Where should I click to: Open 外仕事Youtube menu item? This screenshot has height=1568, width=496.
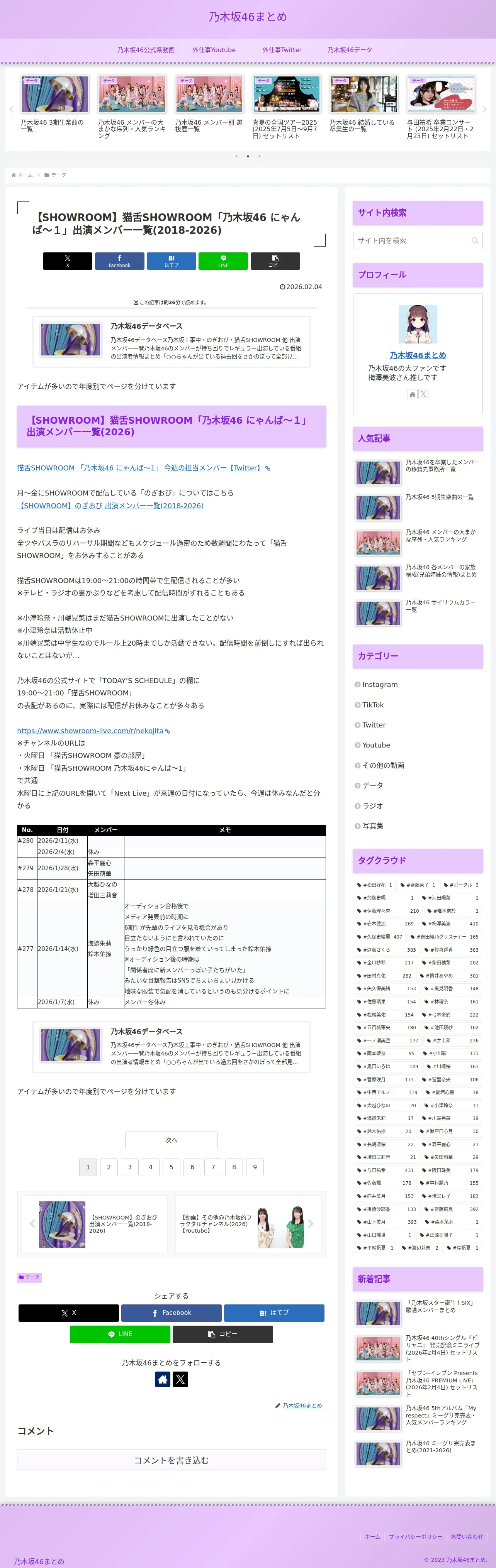click(214, 50)
